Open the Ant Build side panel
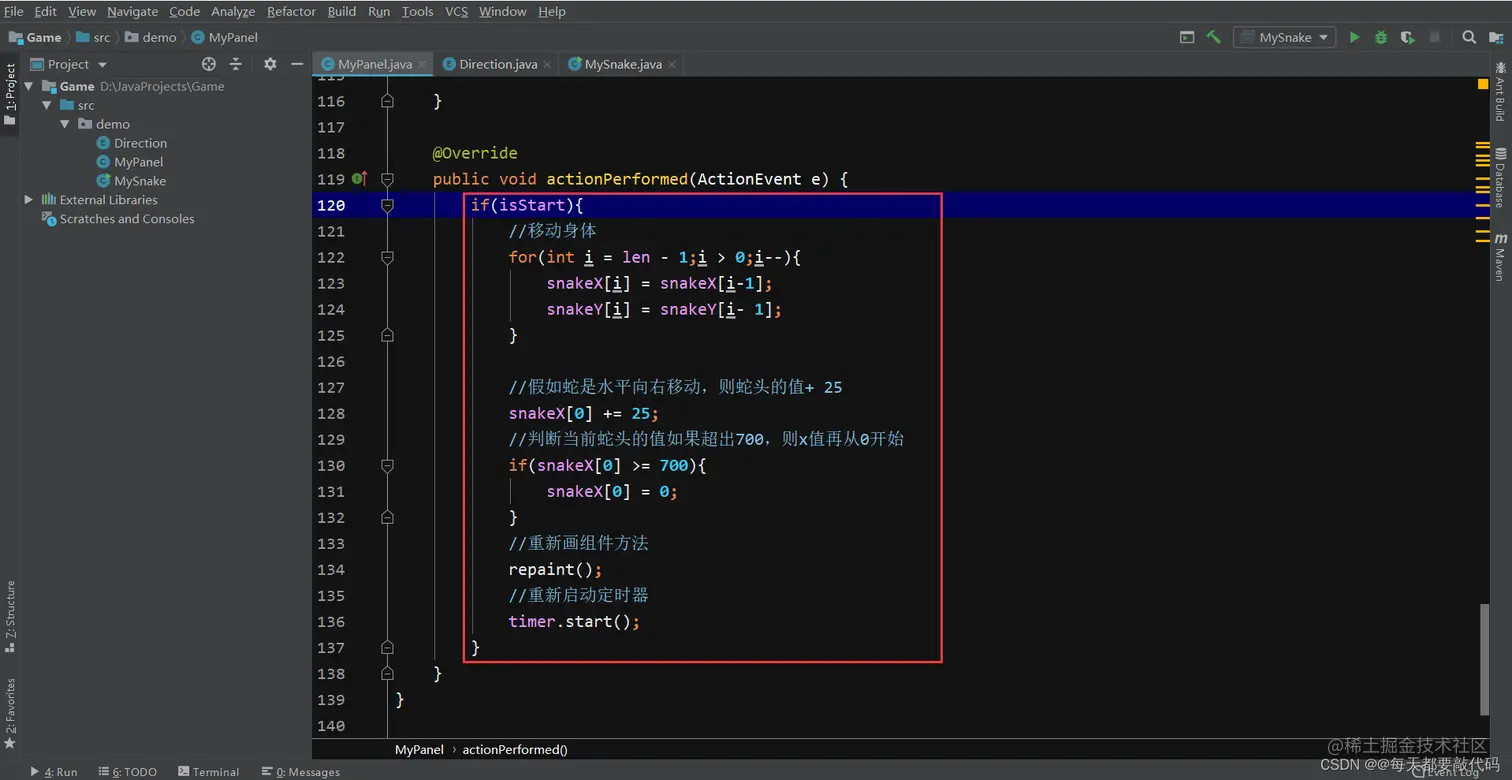Viewport: 1512px width, 780px height. click(1500, 90)
